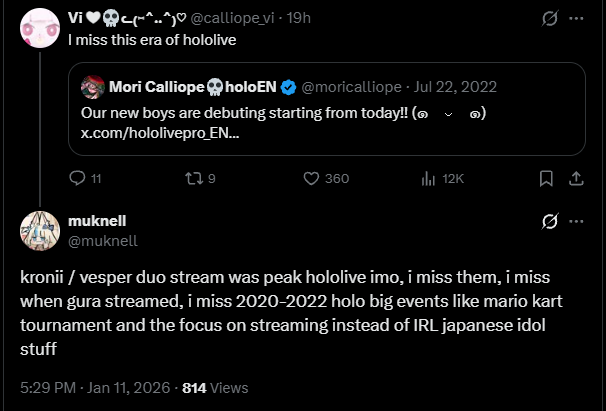Go to @muknell profile handle
Viewport: 606px width, 411px height.
(x=103, y=241)
